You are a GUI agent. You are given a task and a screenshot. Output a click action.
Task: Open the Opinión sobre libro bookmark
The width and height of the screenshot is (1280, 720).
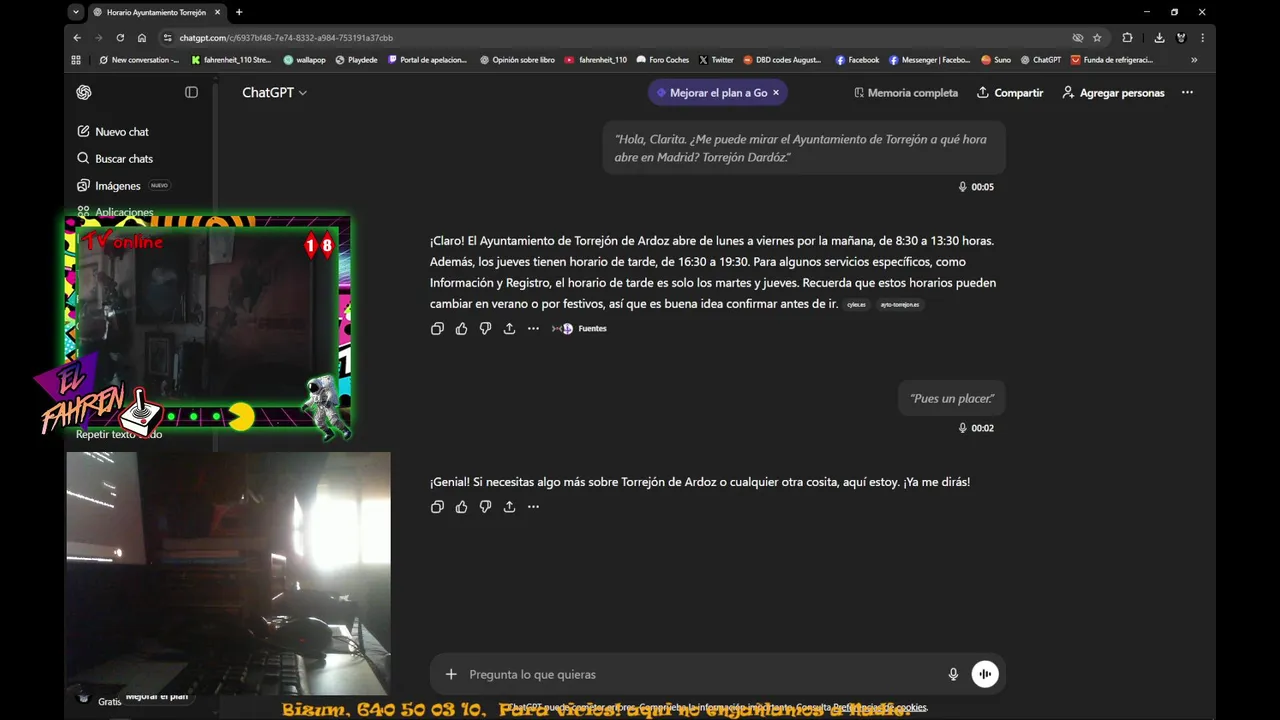[x=517, y=60]
